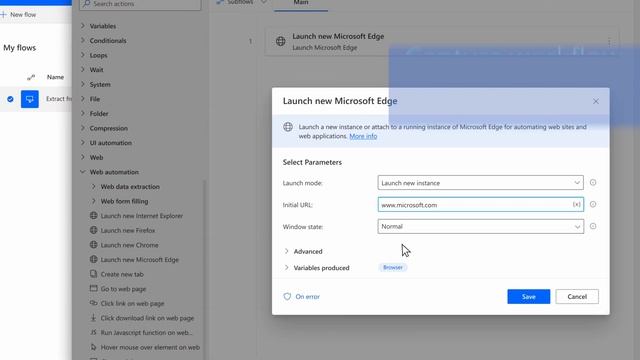
Task: Select Go to web page action
Action: click(123, 289)
